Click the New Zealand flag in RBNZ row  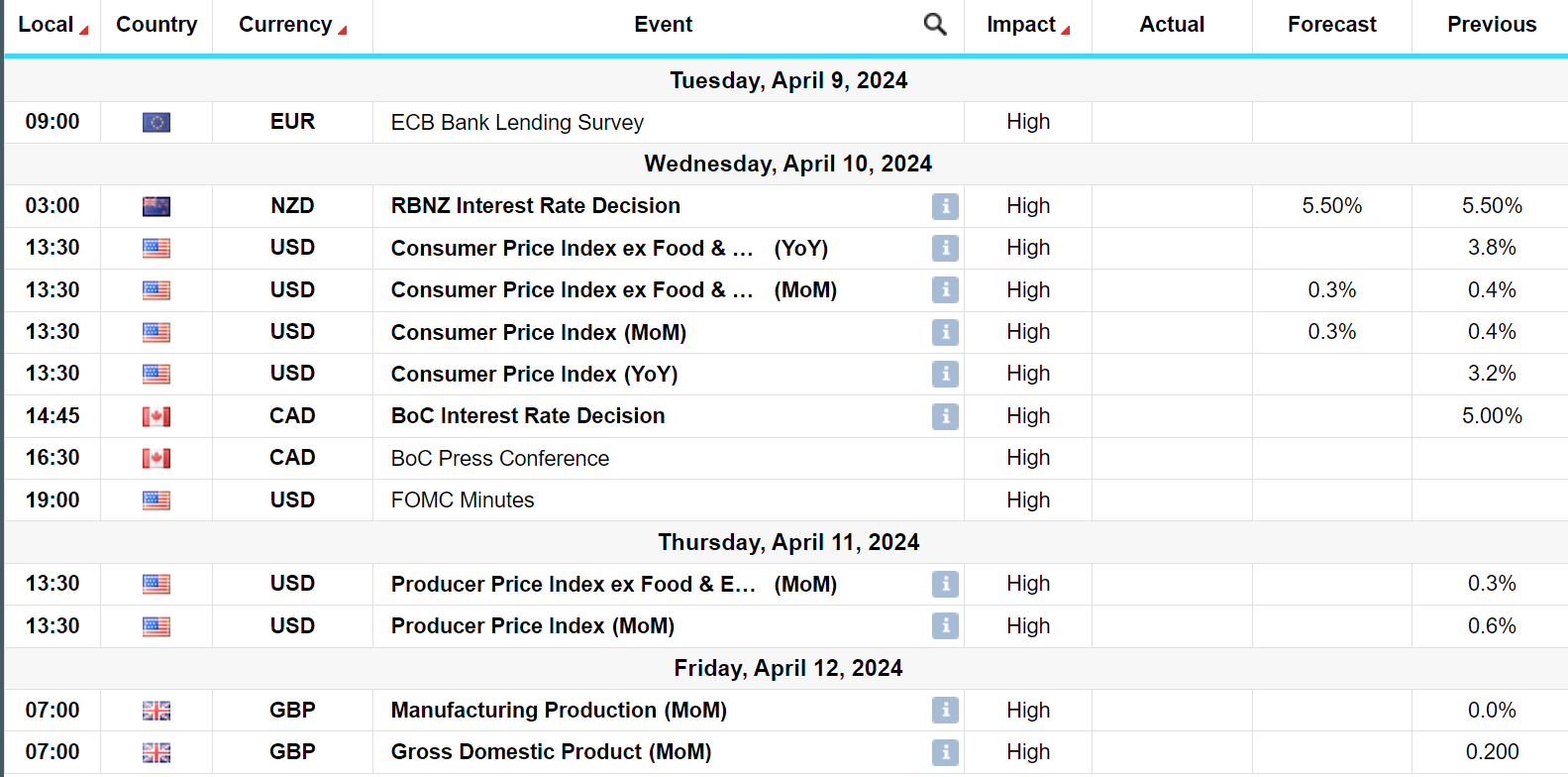[157, 206]
